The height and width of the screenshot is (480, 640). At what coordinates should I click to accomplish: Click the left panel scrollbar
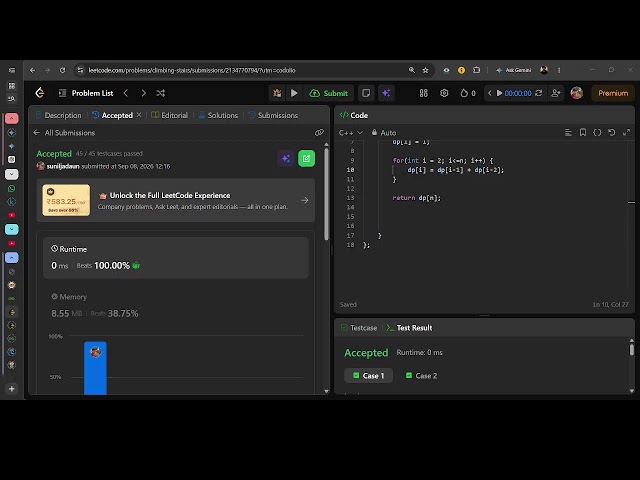click(x=326, y=194)
